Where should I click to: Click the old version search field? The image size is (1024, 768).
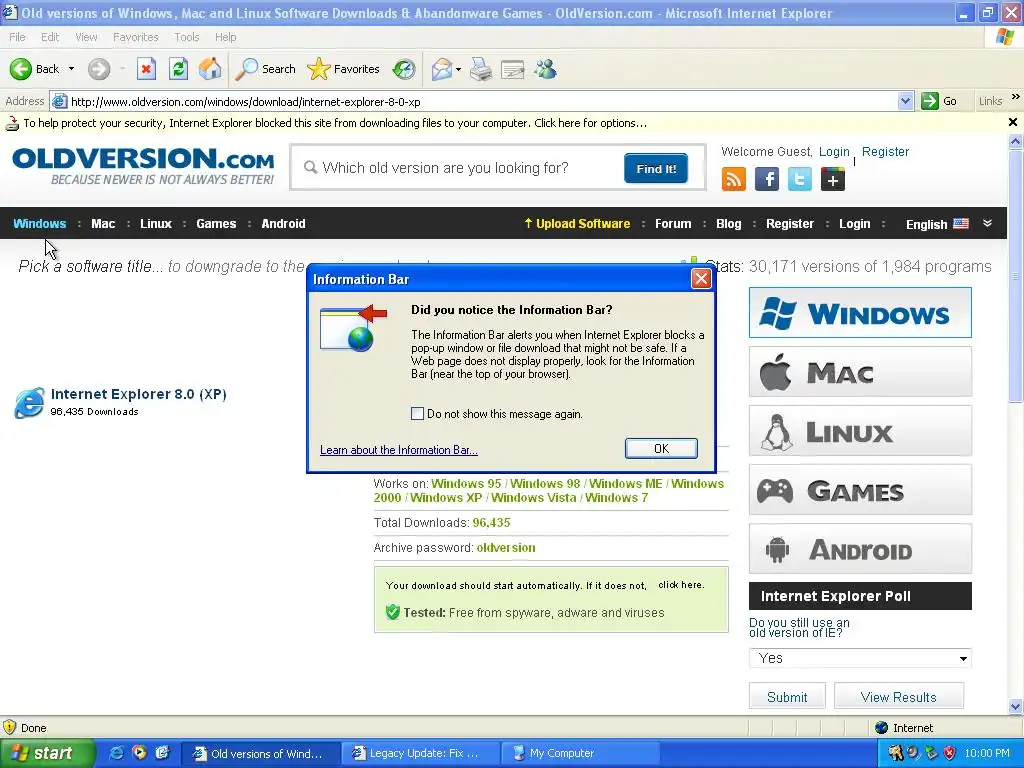pos(457,168)
